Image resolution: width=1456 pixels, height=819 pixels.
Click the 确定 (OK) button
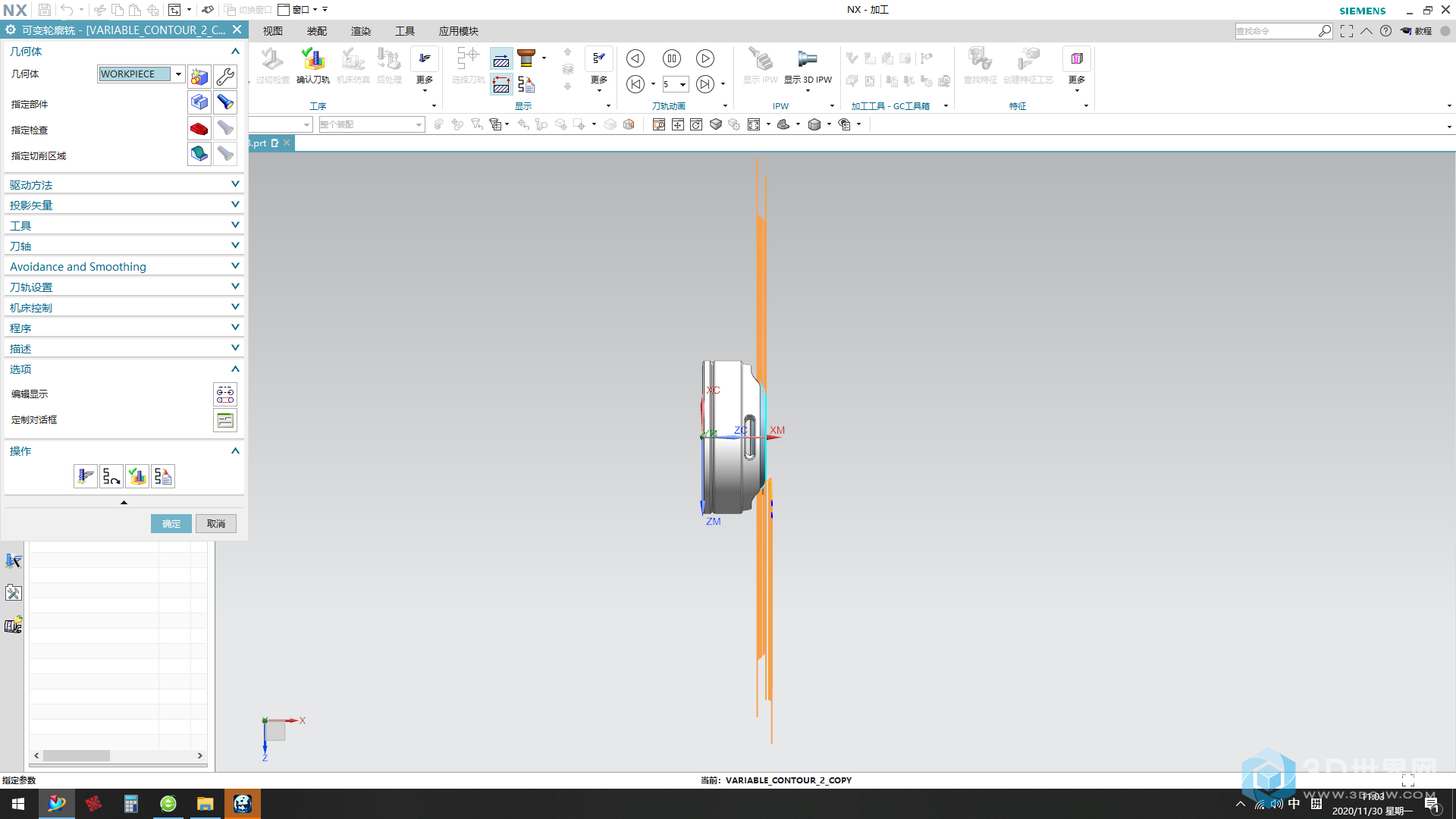170,523
